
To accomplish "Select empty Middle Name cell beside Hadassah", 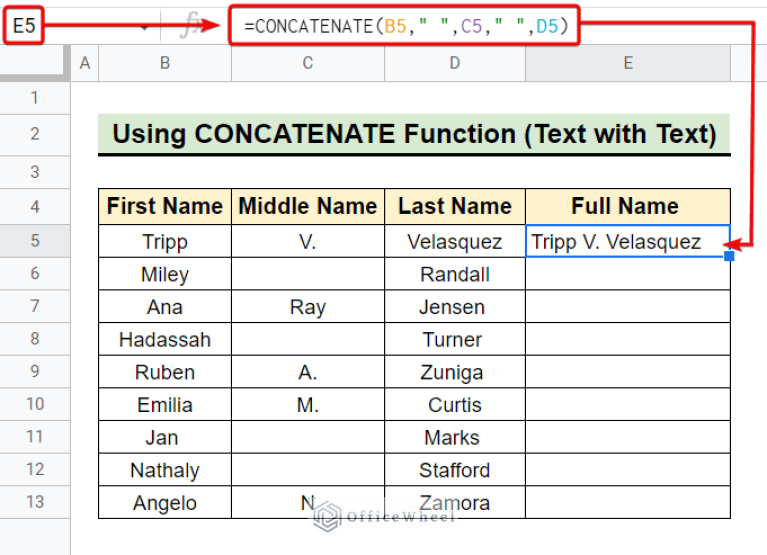I will tap(308, 339).
